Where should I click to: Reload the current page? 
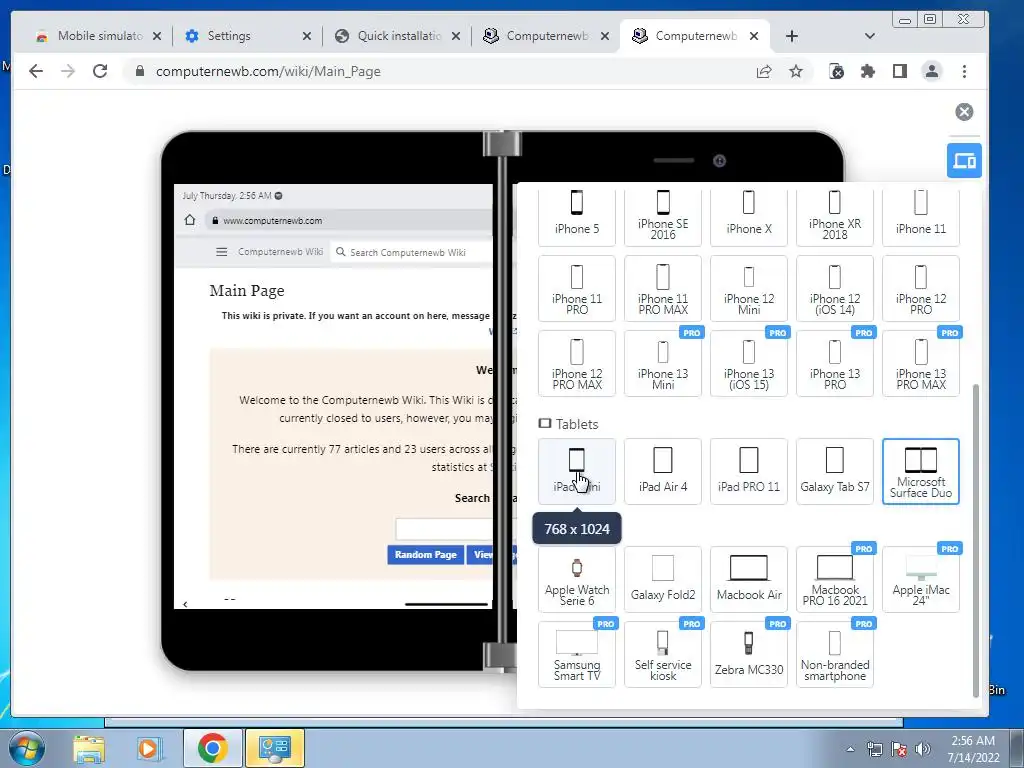(x=100, y=71)
